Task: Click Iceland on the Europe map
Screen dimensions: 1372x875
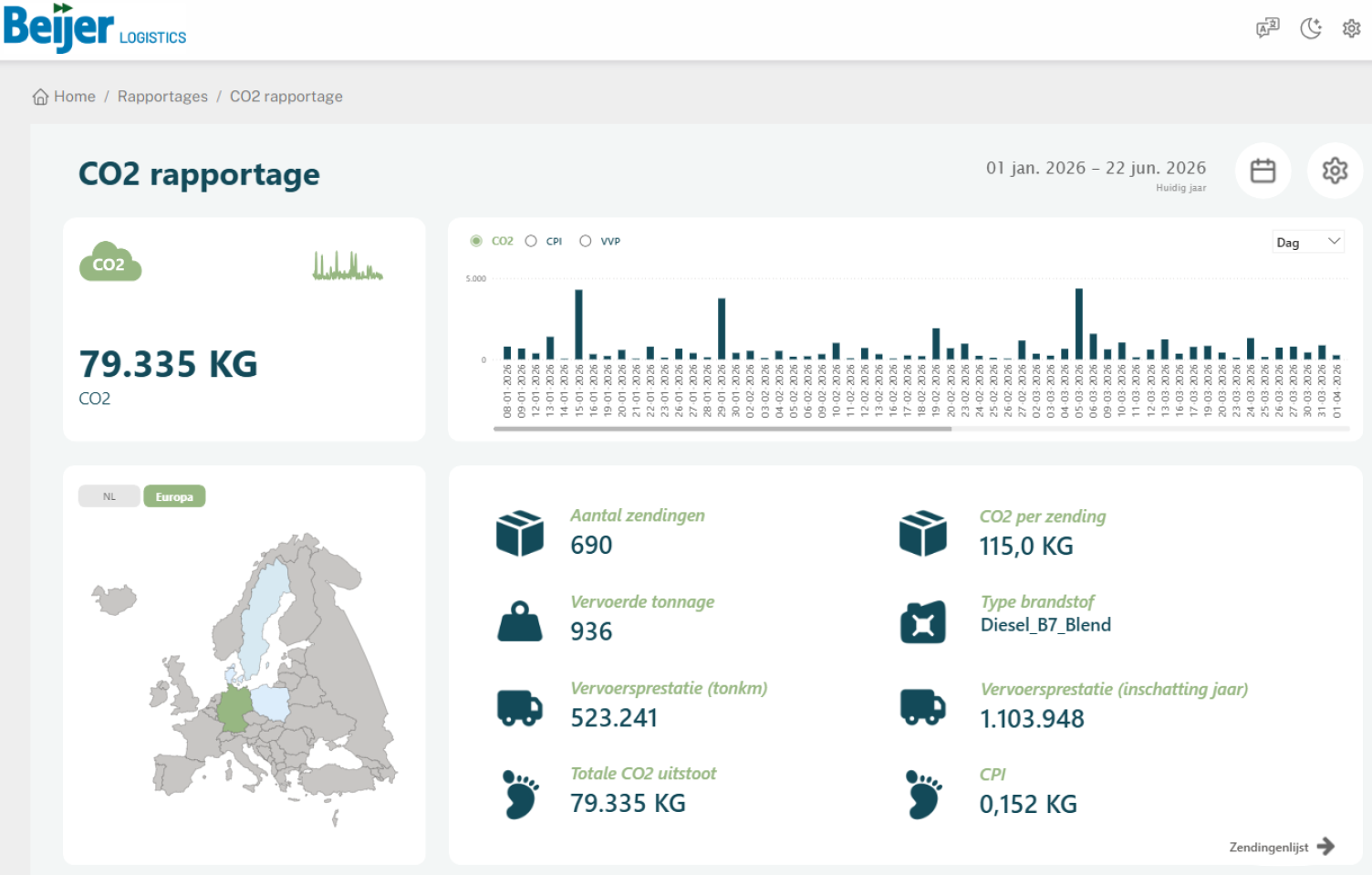Action: coord(114,599)
